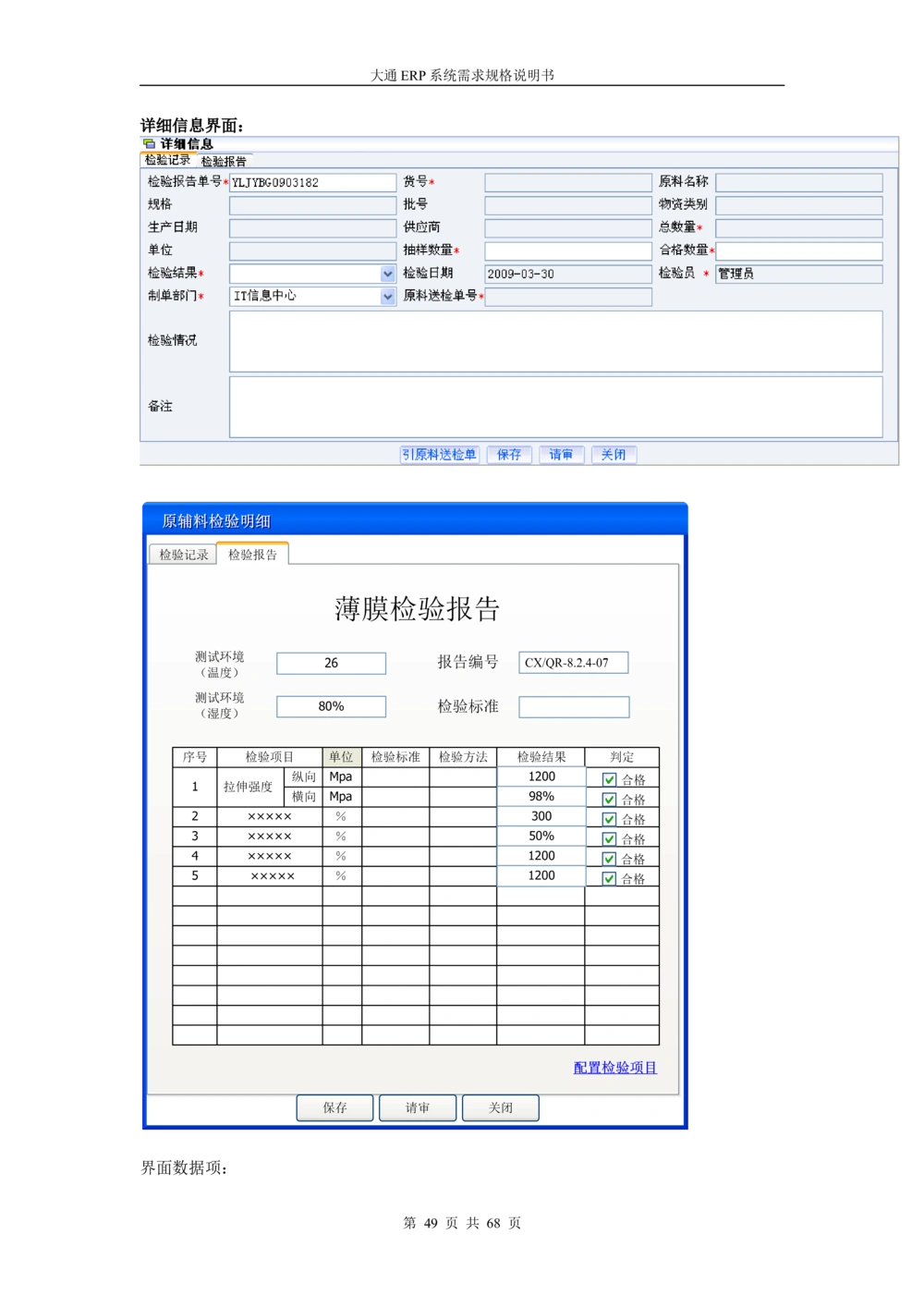Uncheck 合格 judgment for 拉伸强度 纵向 row
This screenshot has height=1308, width=924.
[x=608, y=778]
